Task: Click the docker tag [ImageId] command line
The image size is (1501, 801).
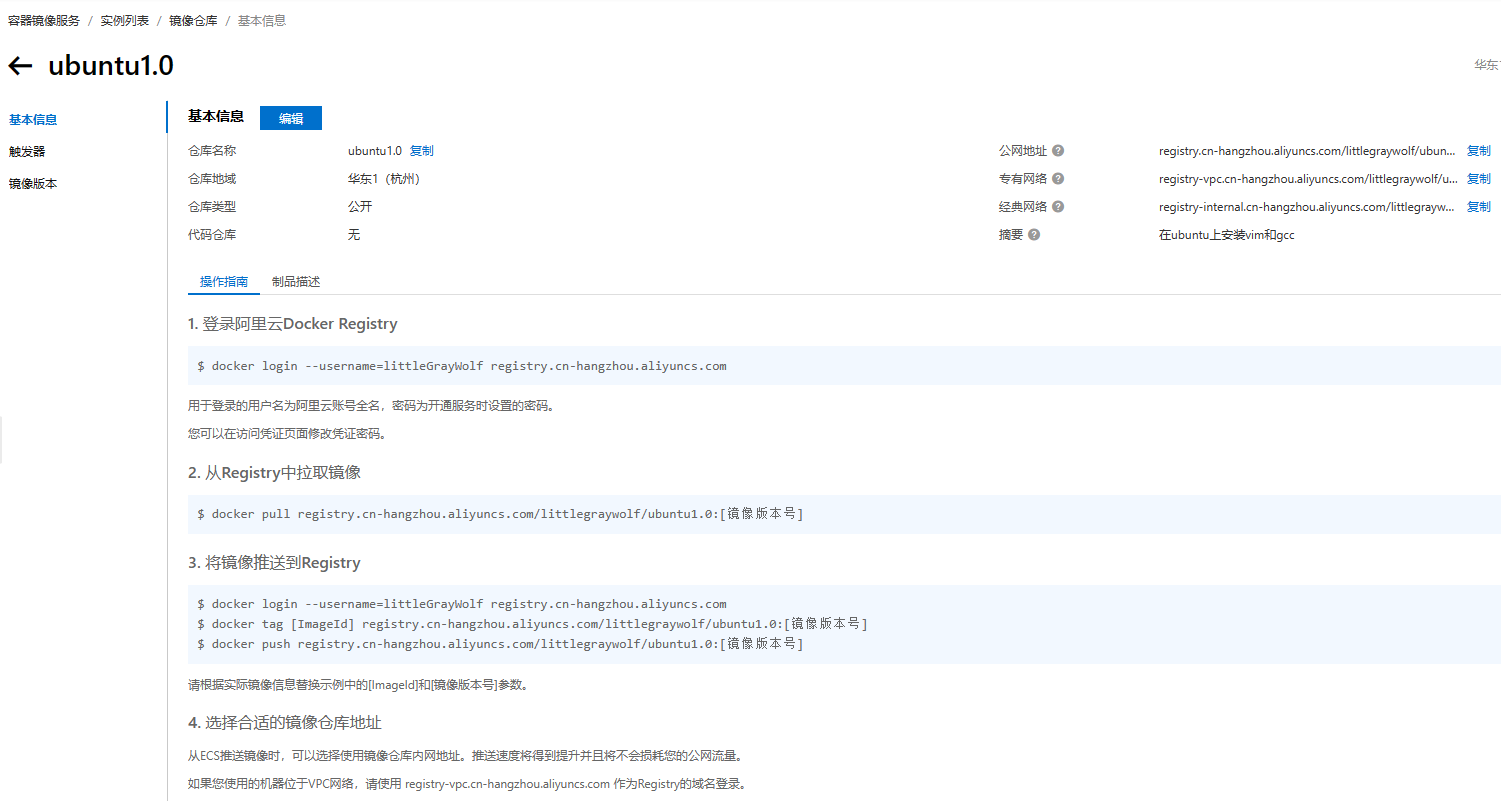Action: click(532, 624)
